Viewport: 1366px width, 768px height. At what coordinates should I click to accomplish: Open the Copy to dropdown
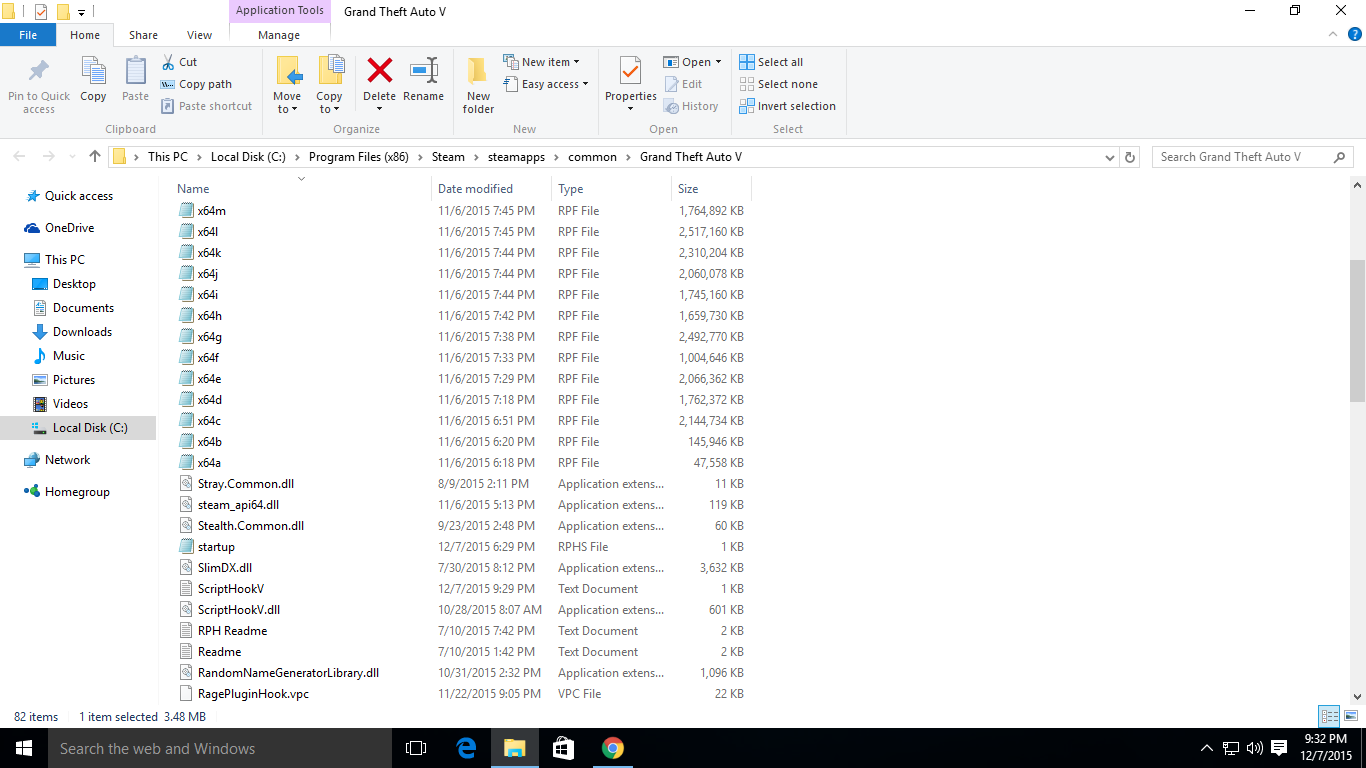[x=329, y=103]
